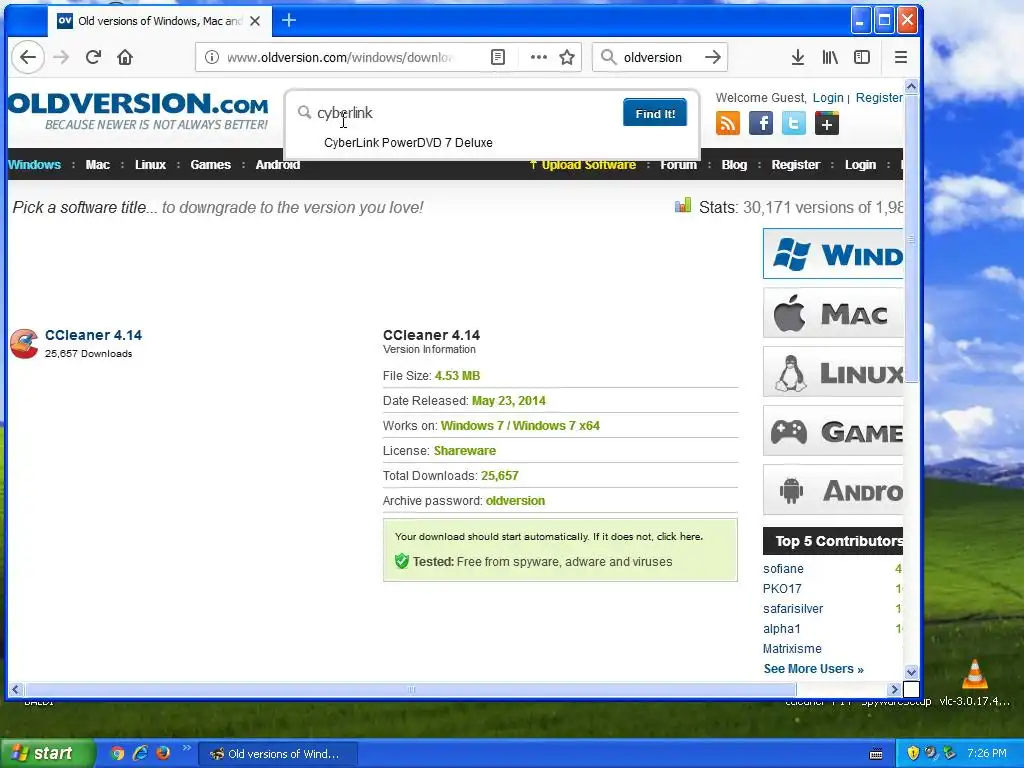1024x768 pixels.
Task: Open the Windows category banner
Action: [x=833, y=253]
